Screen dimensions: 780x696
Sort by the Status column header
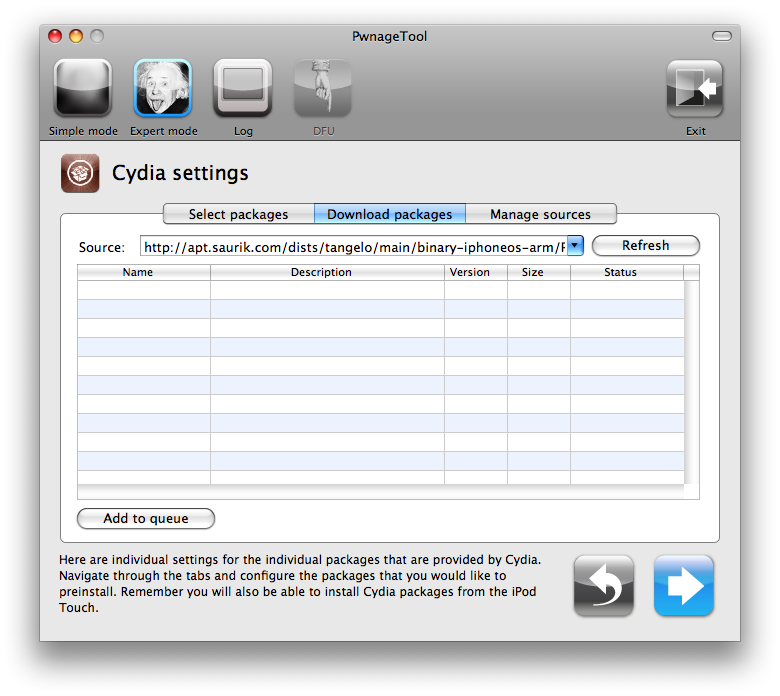pos(627,272)
